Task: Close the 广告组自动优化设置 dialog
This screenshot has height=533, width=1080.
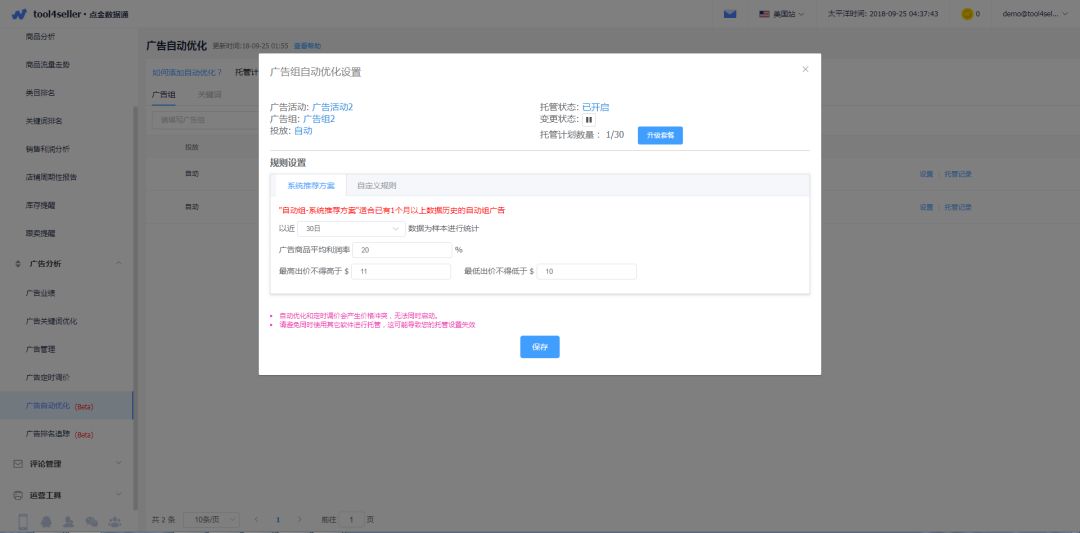Action: point(805,69)
